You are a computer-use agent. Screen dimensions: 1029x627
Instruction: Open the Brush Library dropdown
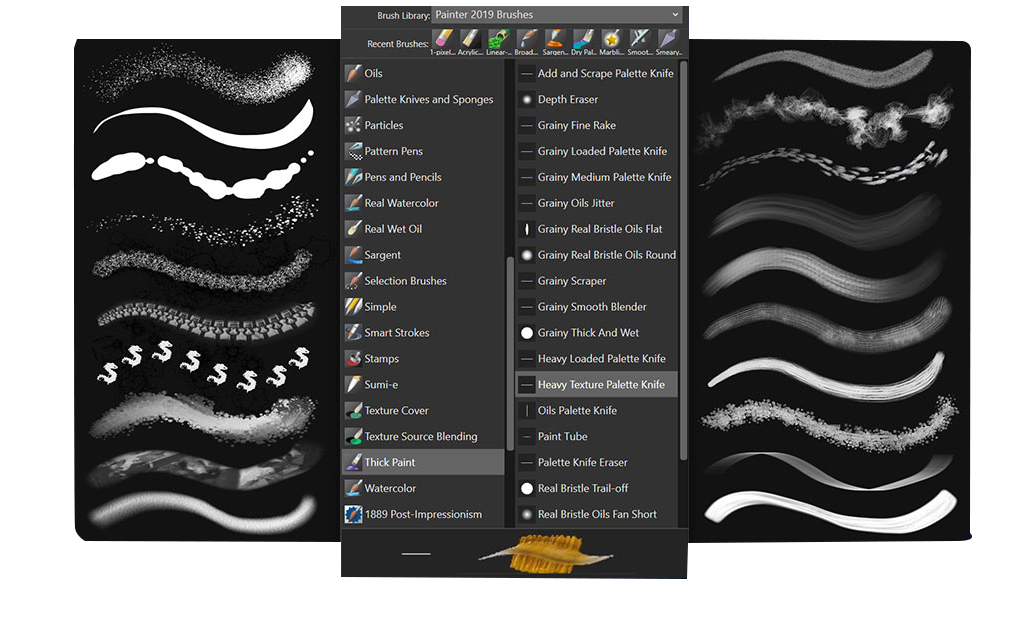click(x=558, y=14)
